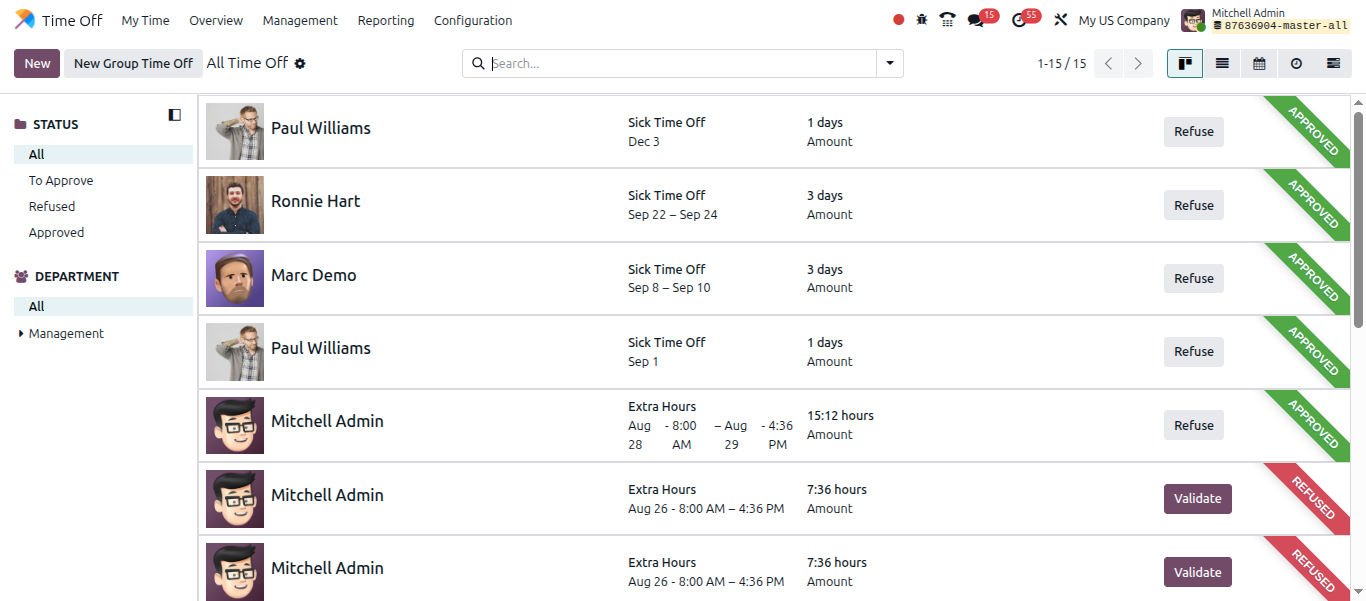Image resolution: width=1366 pixels, height=601 pixels.
Task: Refuse Mitchell Admin 15:12 hours request
Action: [x=1193, y=425]
